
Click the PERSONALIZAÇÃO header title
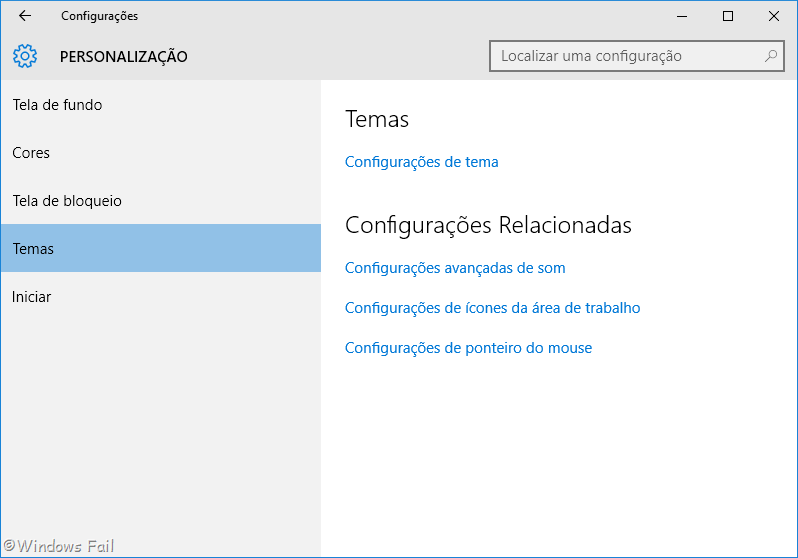124,57
